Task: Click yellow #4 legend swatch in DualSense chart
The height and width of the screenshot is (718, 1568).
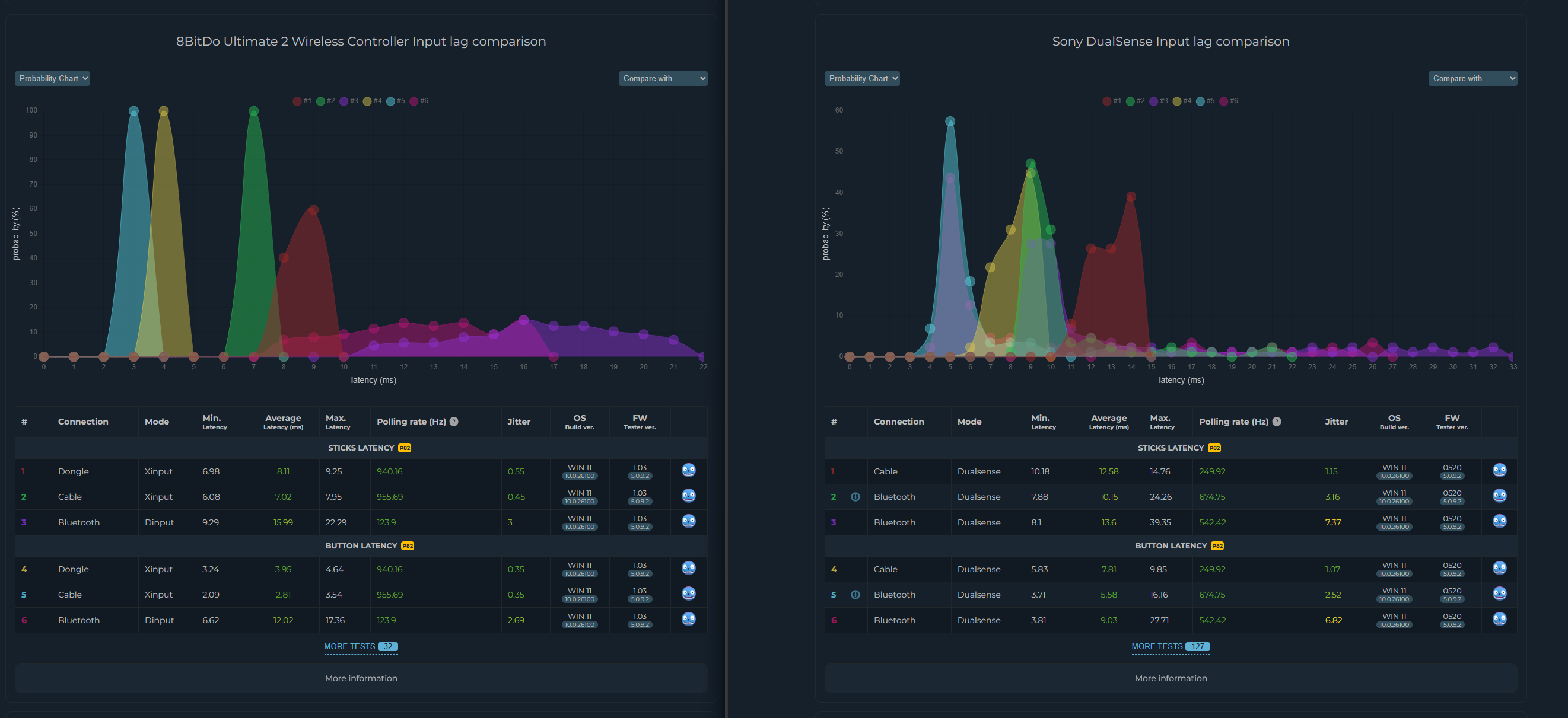Action: (1176, 101)
